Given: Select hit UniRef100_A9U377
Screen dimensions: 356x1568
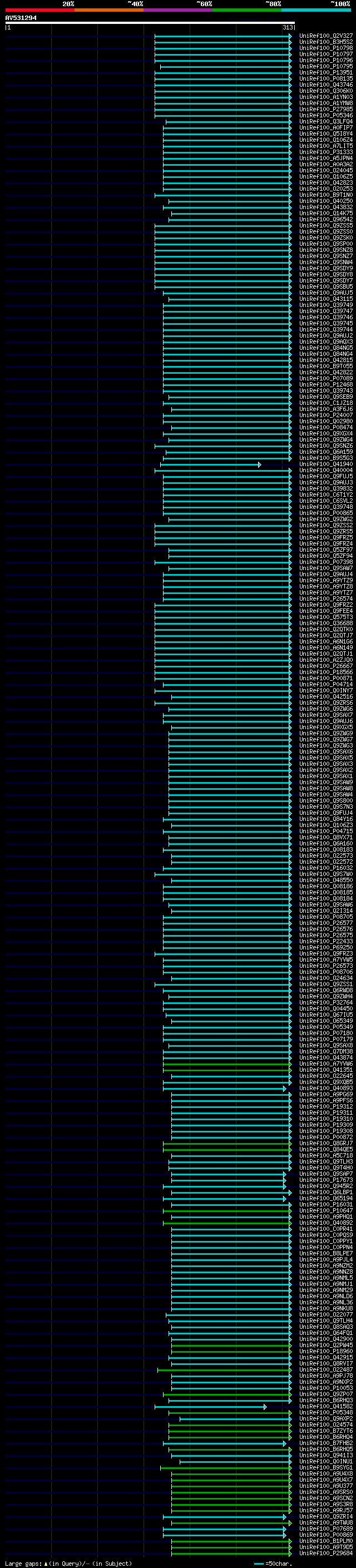Looking at the screenshot, I should [326, 1485].
